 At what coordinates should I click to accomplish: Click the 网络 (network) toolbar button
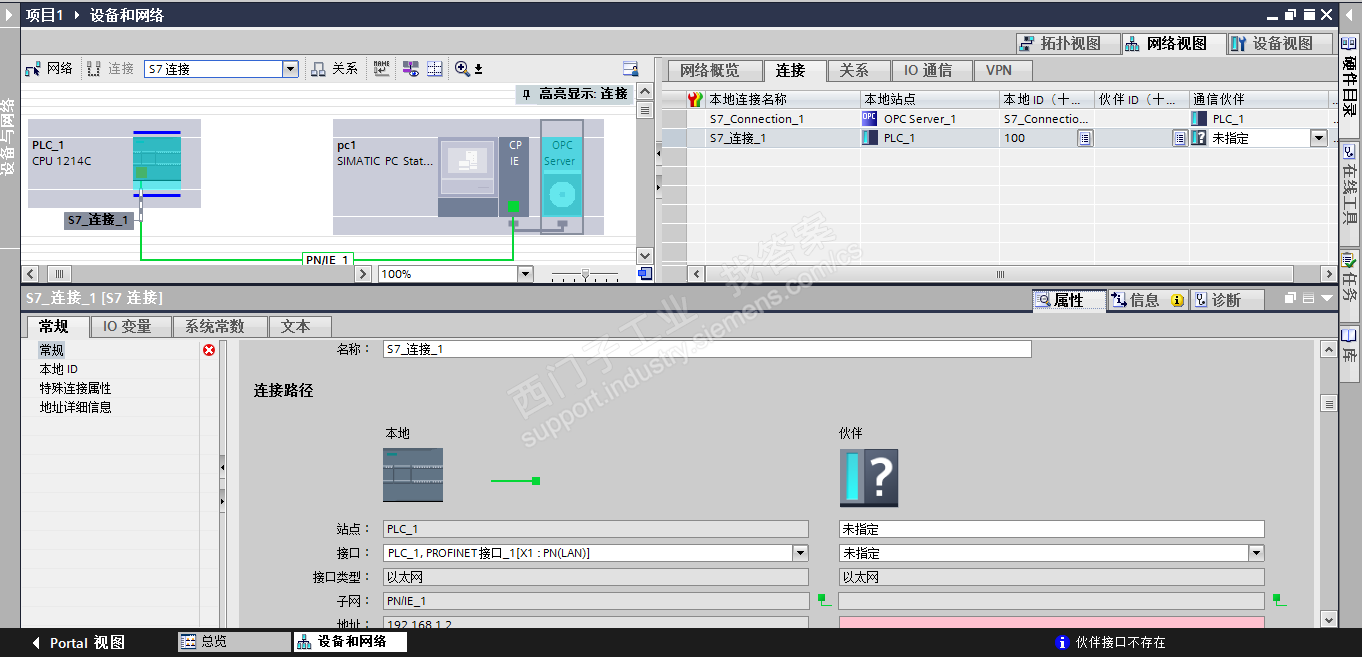[x=49, y=69]
